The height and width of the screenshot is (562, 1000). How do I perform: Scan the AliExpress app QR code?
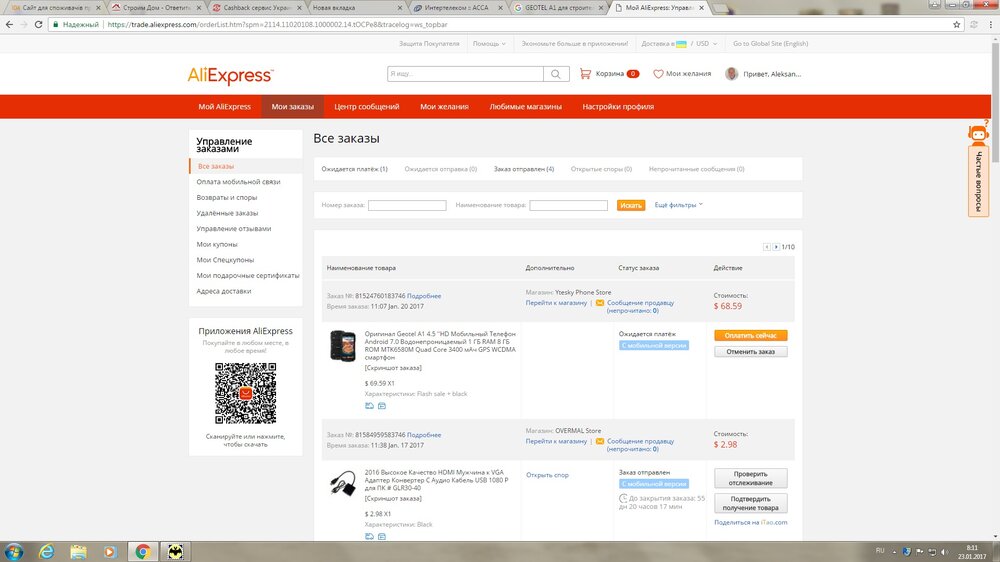click(246, 393)
